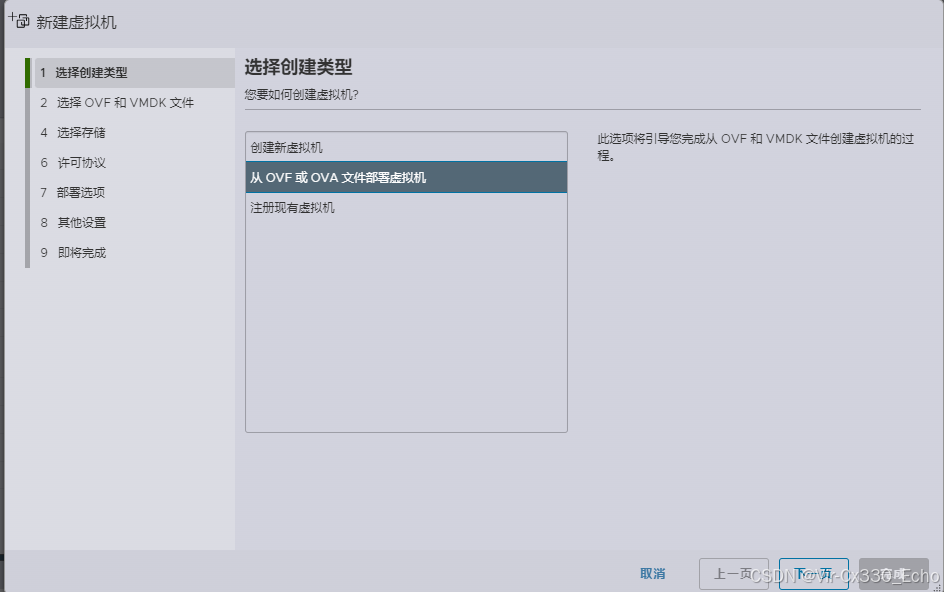This screenshot has height=592, width=944.
Task: Click the new virtual machine icon in title
Action: click(19, 20)
